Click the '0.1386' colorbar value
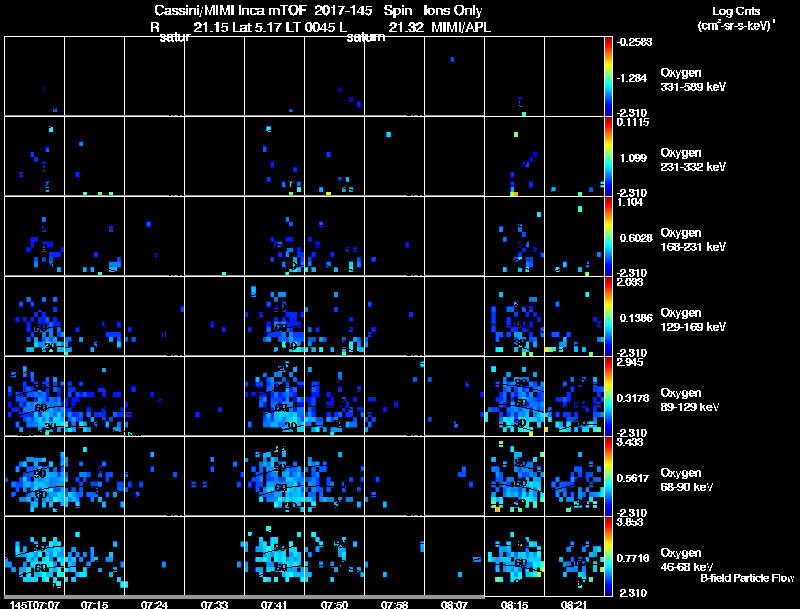The width and height of the screenshot is (800, 609). click(x=636, y=318)
